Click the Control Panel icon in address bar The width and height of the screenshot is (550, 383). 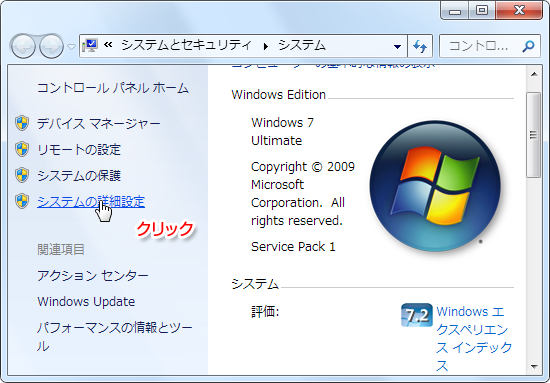tap(90, 46)
